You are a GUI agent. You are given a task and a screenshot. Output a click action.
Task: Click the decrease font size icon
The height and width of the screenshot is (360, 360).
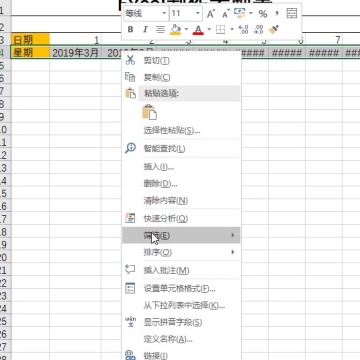[x=226, y=14]
